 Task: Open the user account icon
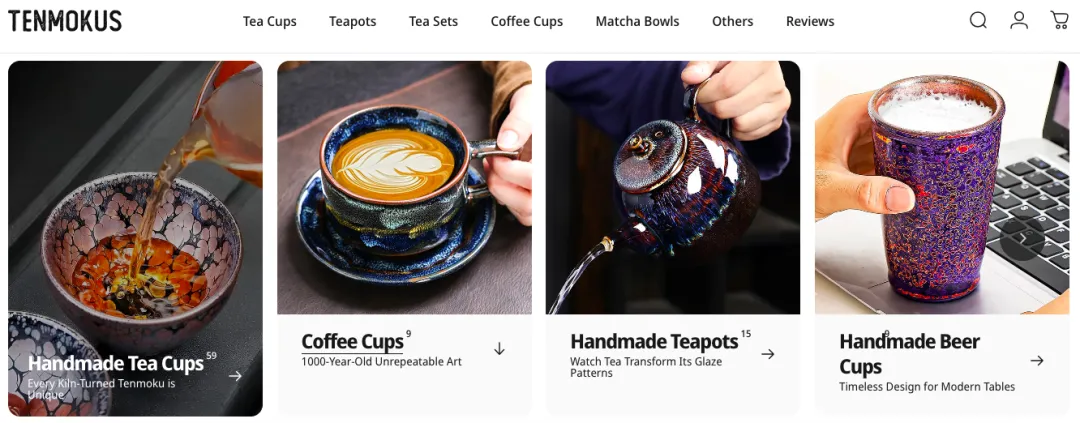1019,21
